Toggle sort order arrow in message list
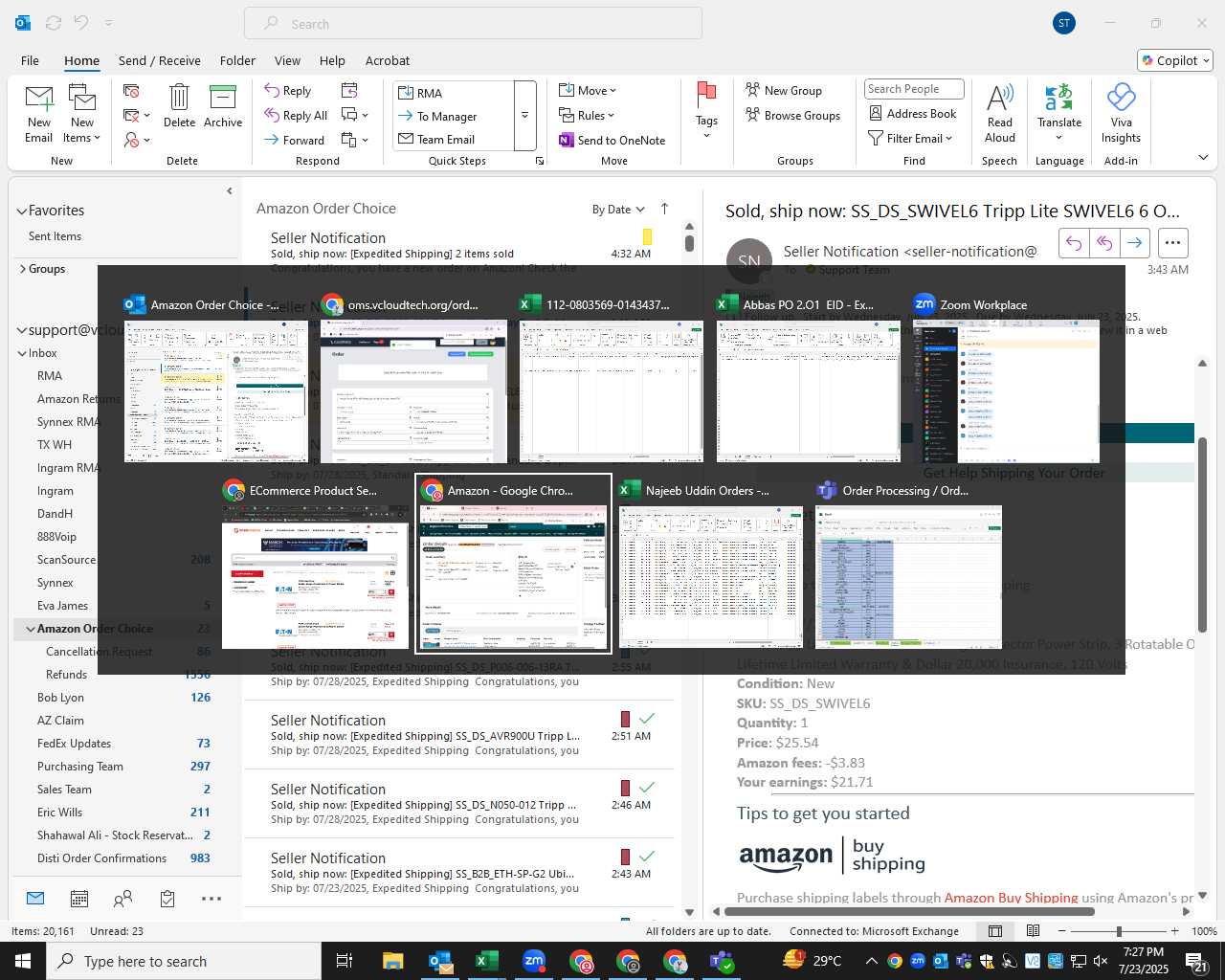Viewport: 1225px width, 980px height. coord(664,209)
